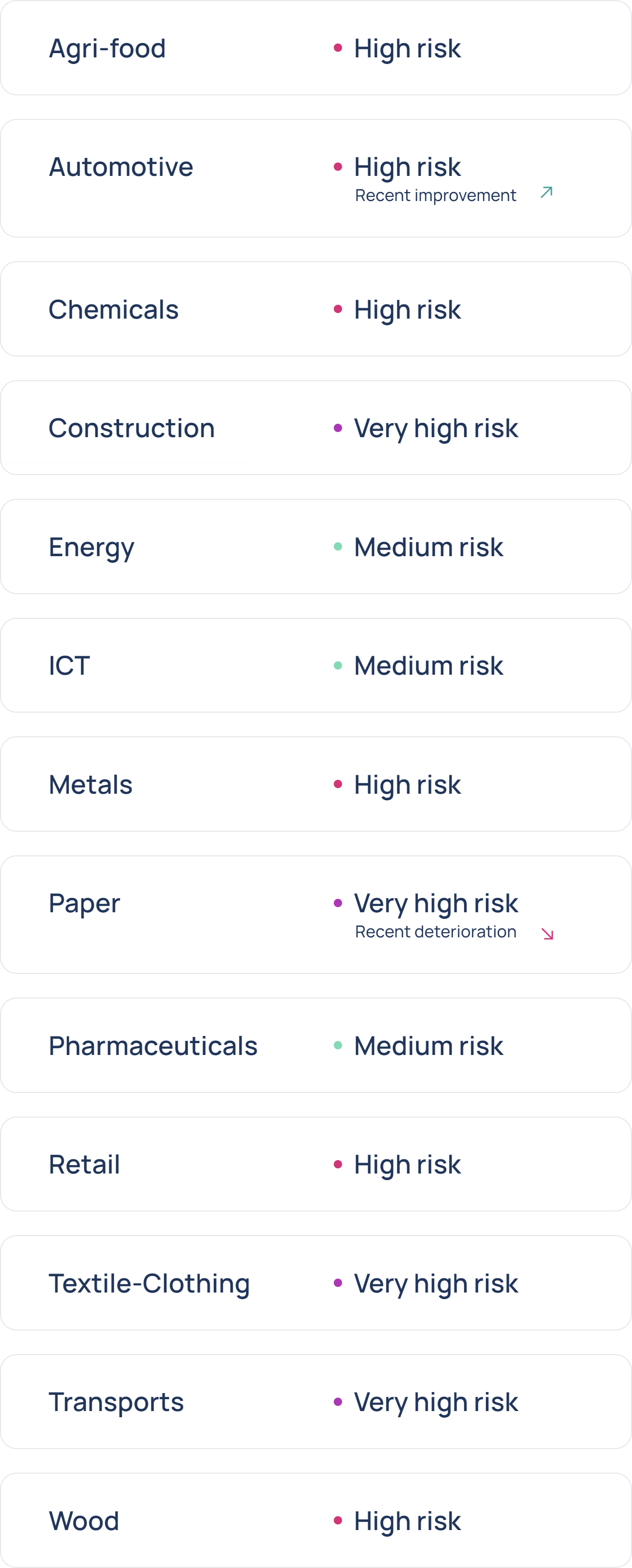Click the Metals "High risk" label
632x1568 pixels.
(x=407, y=784)
